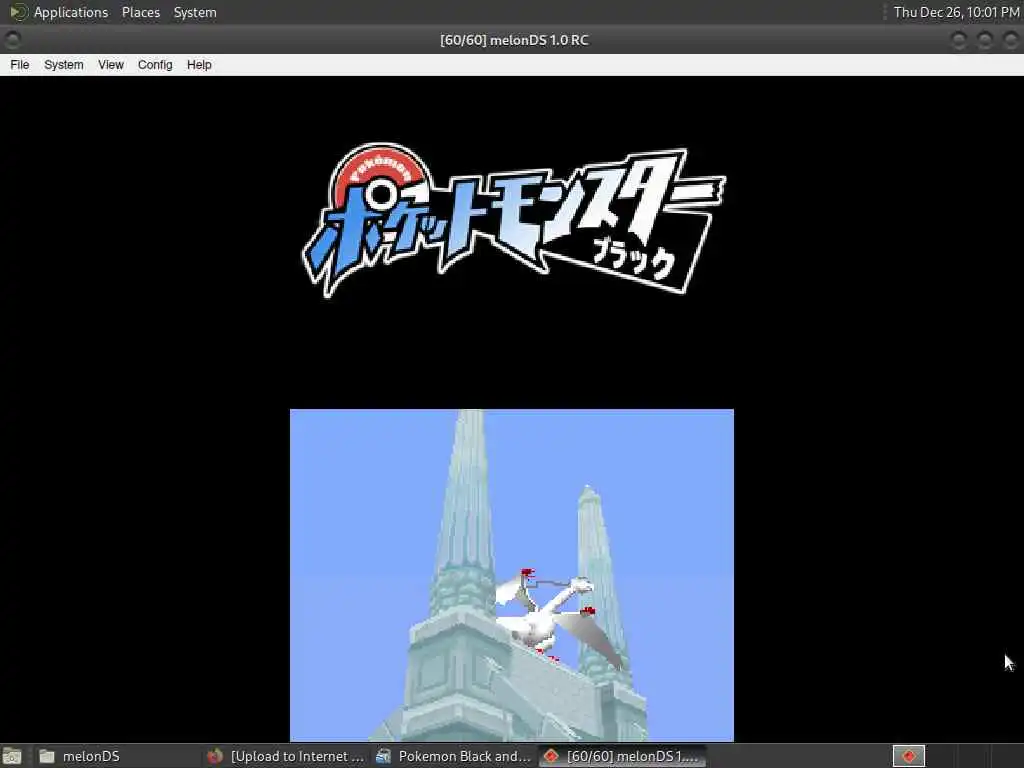Viewport: 1024px width, 768px height.
Task: Click the Applications menu logo icon
Action: 18,12
